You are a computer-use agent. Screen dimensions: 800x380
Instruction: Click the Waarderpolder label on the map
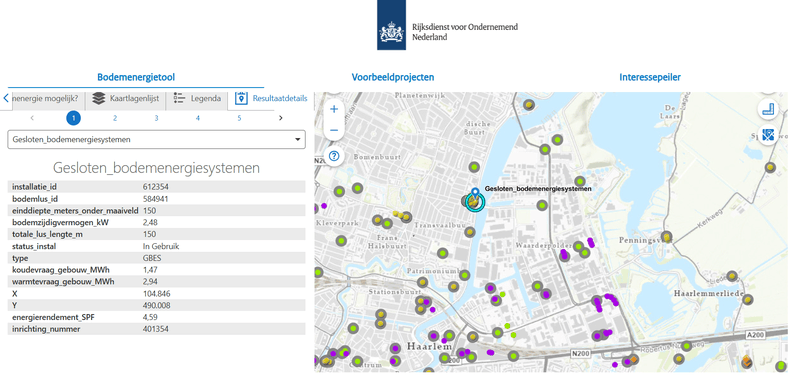pyautogui.click(x=545, y=246)
